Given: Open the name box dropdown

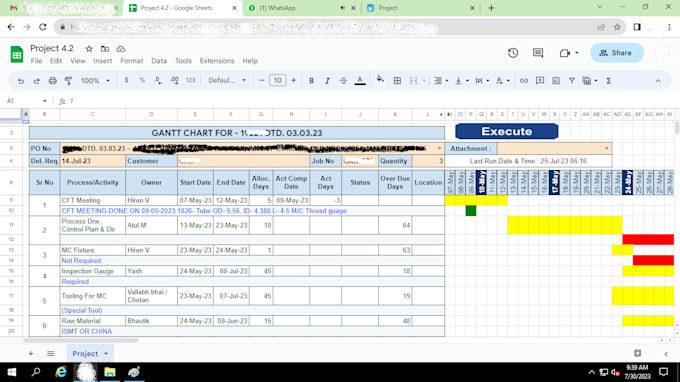Looking at the screenshot, I should tap(44, 101).
